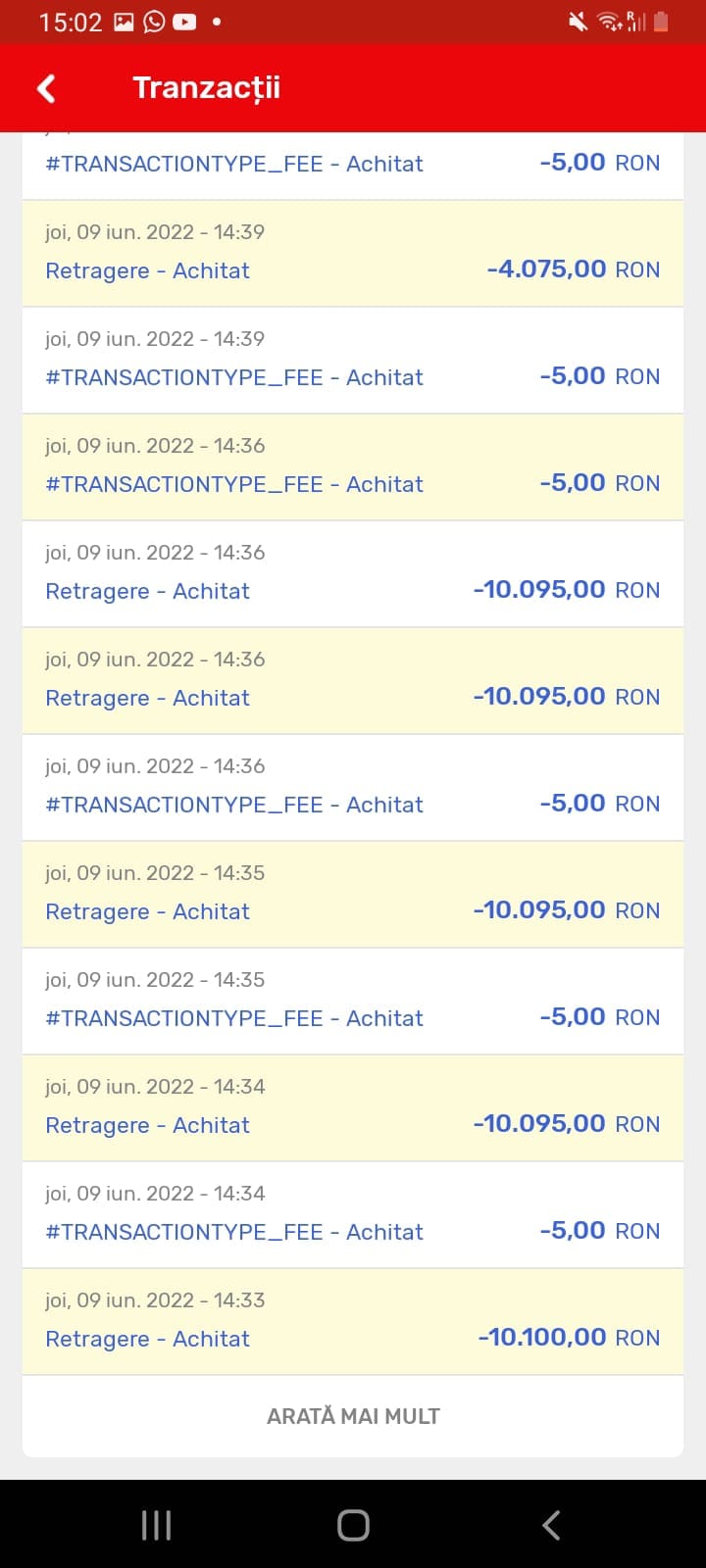Tap the Android back navigation button

click(x=551, y=1525)
